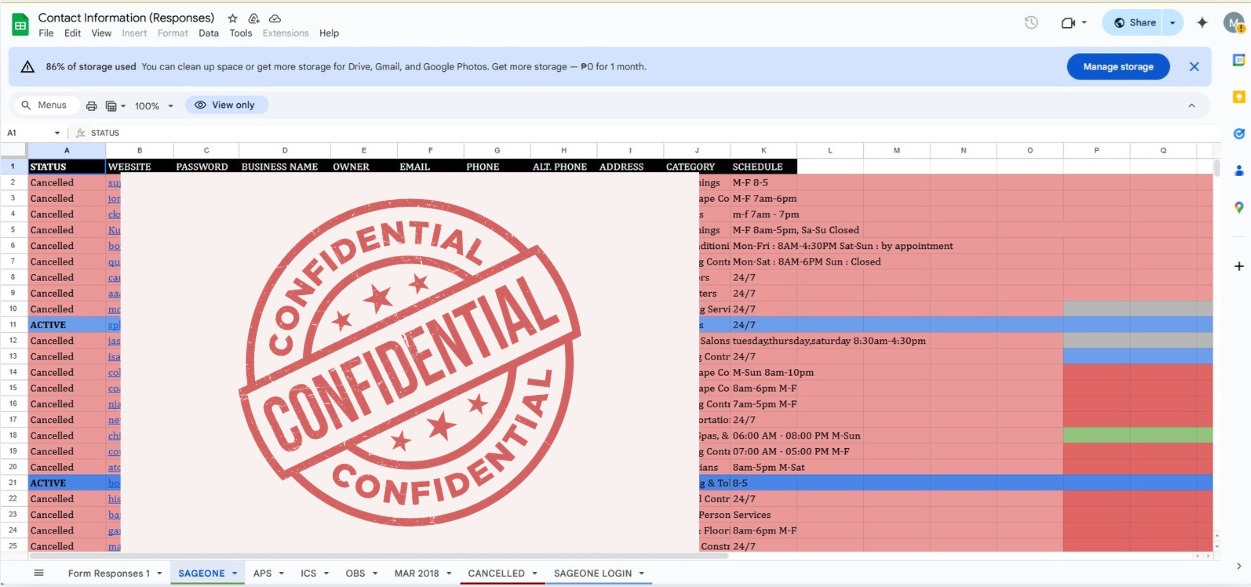Screen dimensions: 1251x587
Task: Check the cloud document status icon
Action: point(275,18)
